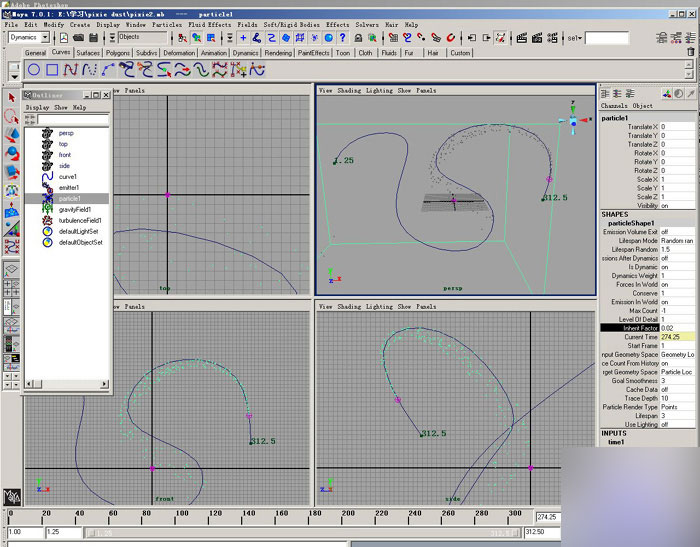Expand the Lifespan Mode attribute dropdown
700x547 pixels.
[x=677, y=241]
